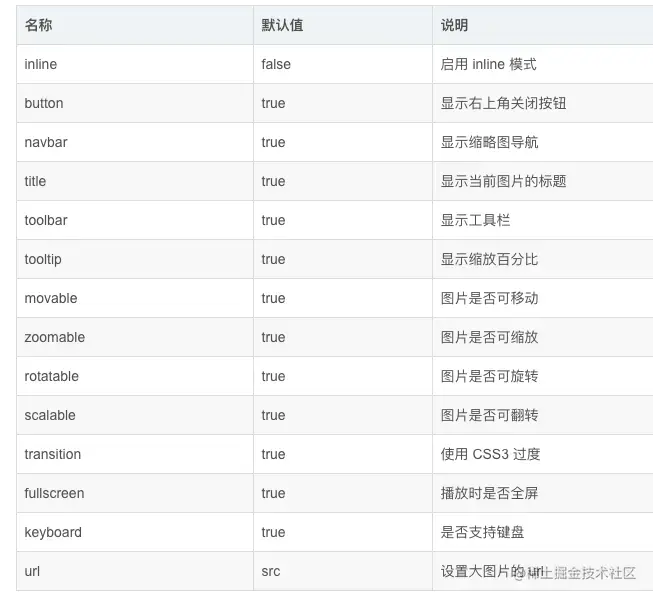This screenshot has height=598, width=653.
Task: Click the description '图片是否可移动'
Action: 489,298
